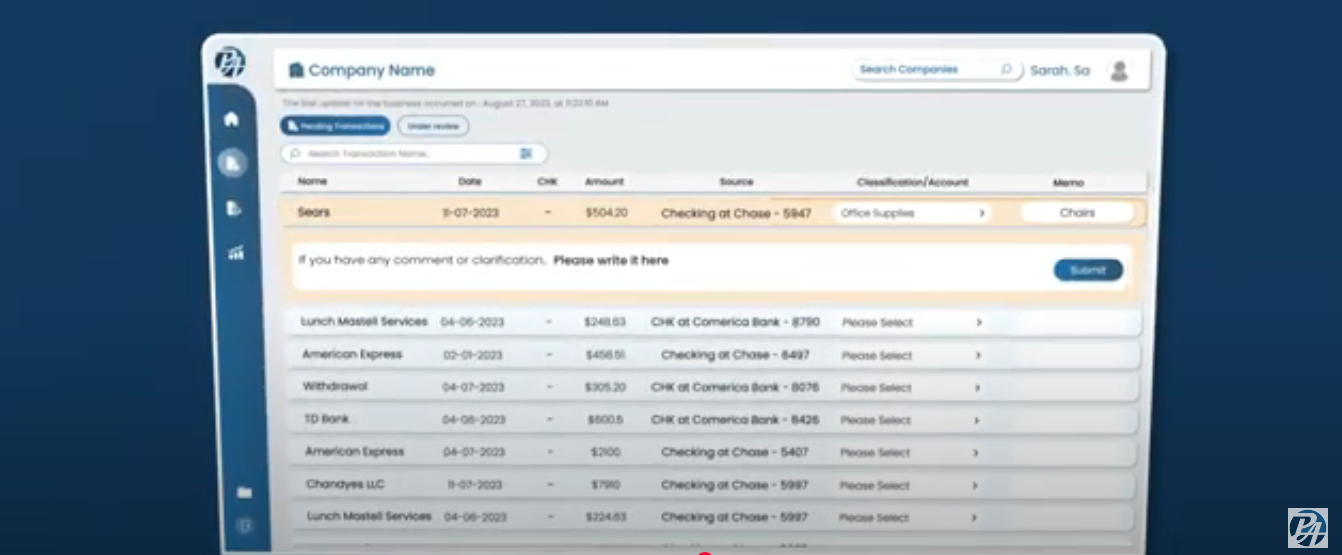Open the transaction filter options icon
1342x555 pixels.
(x=526, y=154)
